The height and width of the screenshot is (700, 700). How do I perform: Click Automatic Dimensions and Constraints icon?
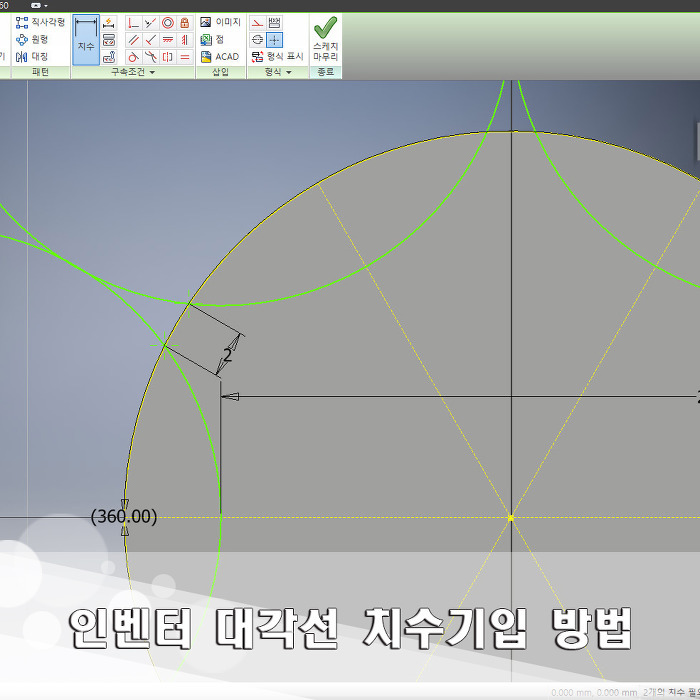coord(109,23)
